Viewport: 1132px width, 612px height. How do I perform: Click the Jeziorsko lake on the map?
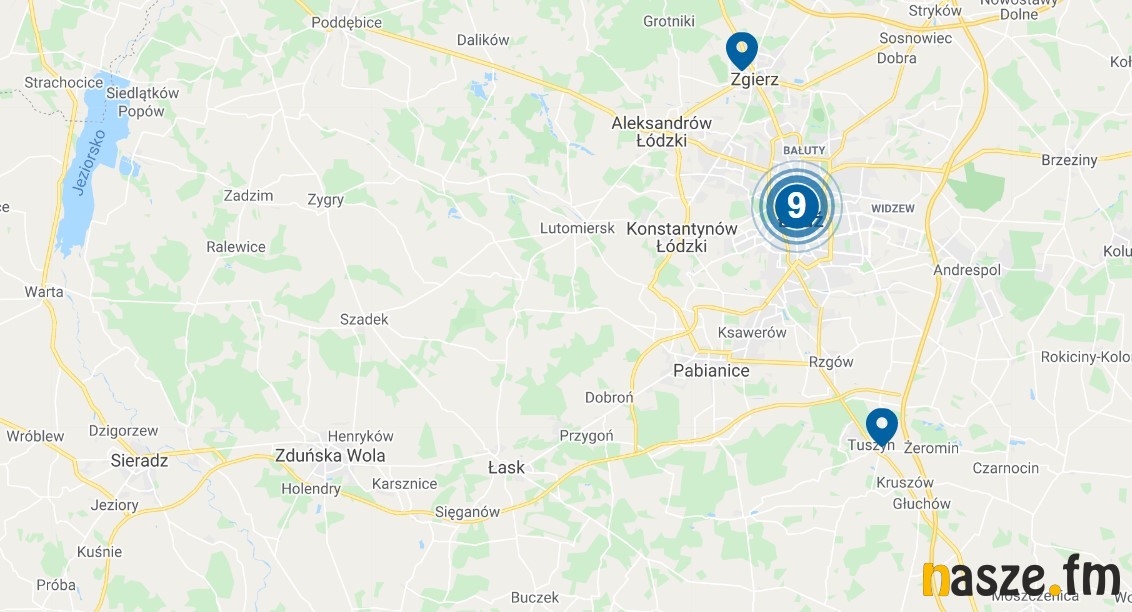coord(90,166)
